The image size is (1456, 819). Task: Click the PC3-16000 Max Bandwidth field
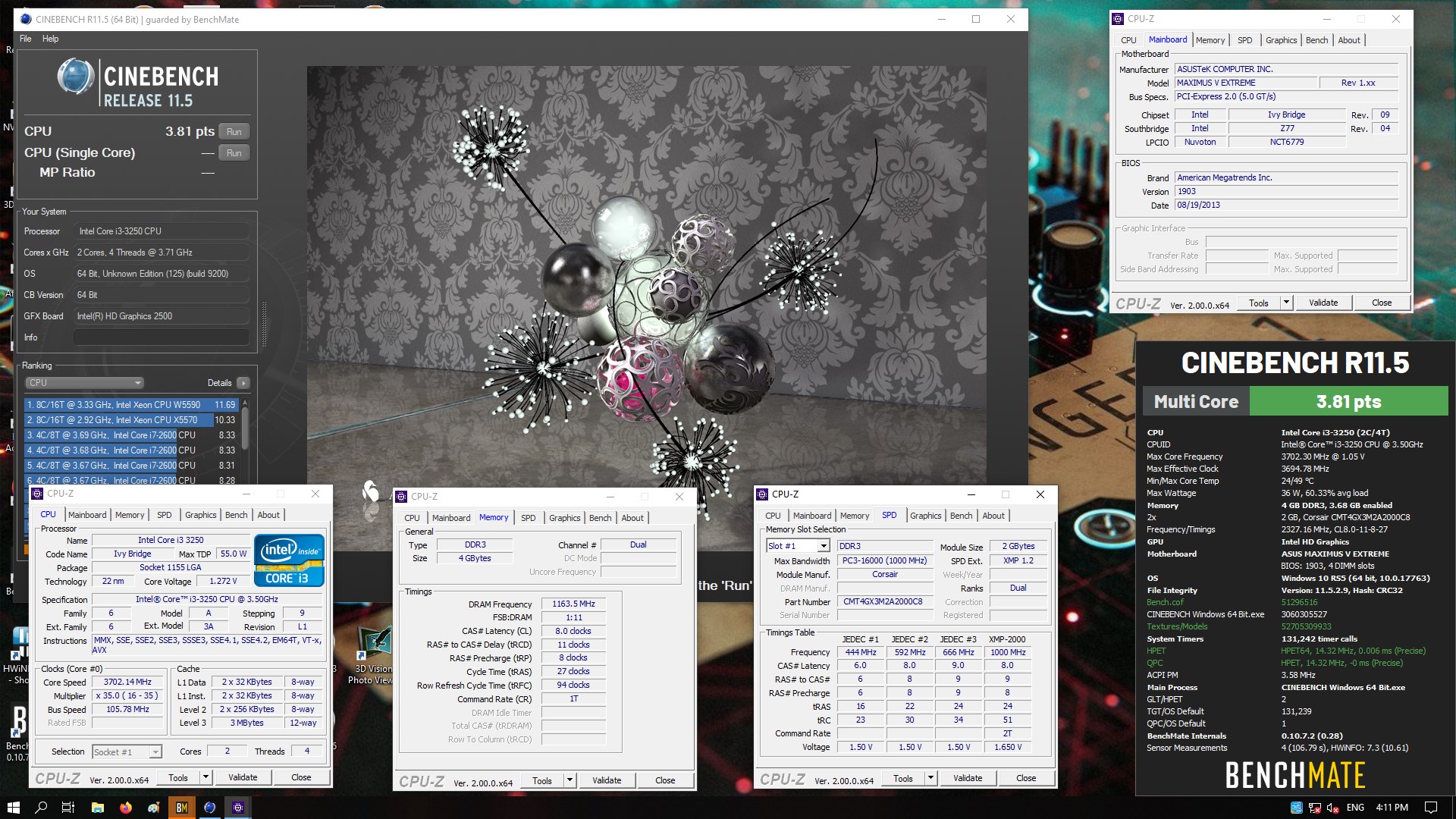tap(884, 560)
